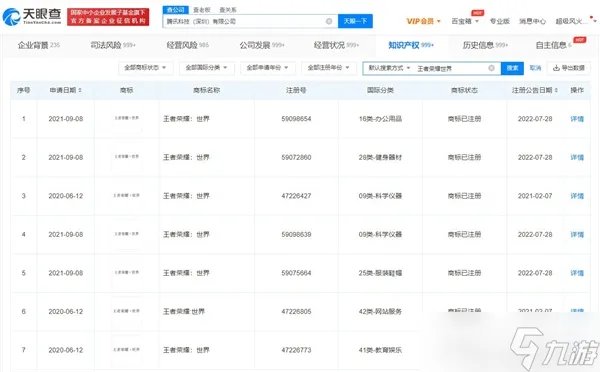The image size is (600, 372).
Task: Select the 查老板 search tab
Action: tap(202, 10)
